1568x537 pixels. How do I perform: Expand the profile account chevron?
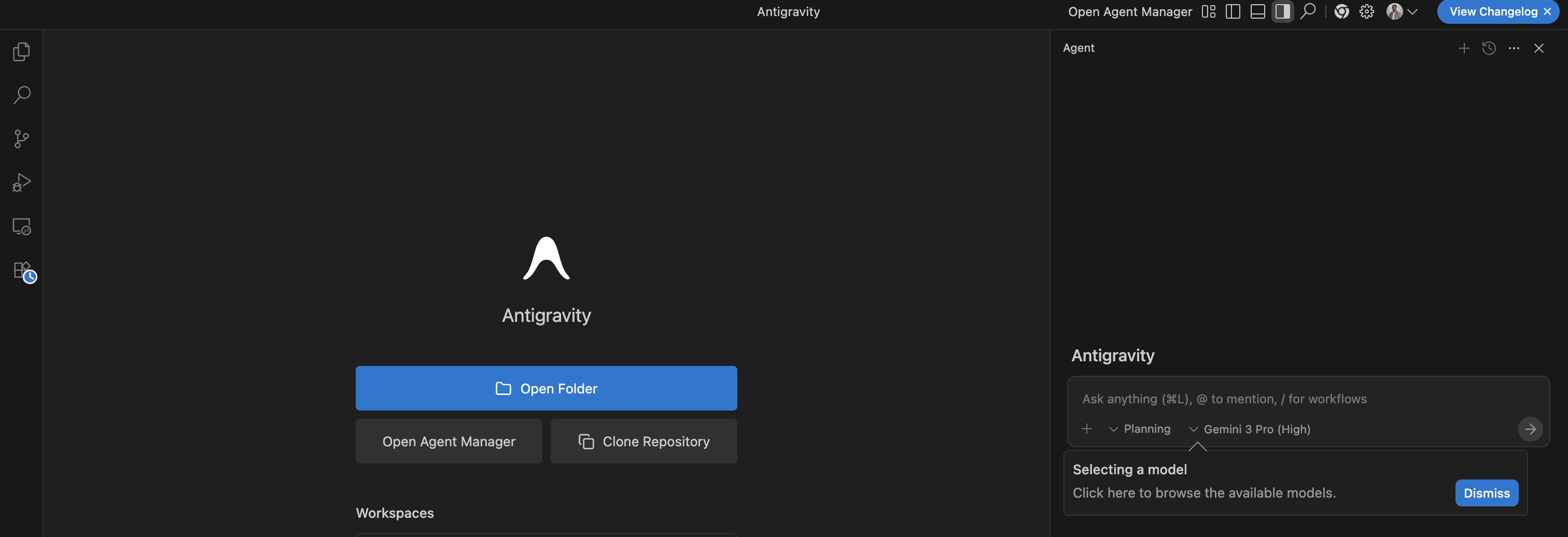[1413, 11]
